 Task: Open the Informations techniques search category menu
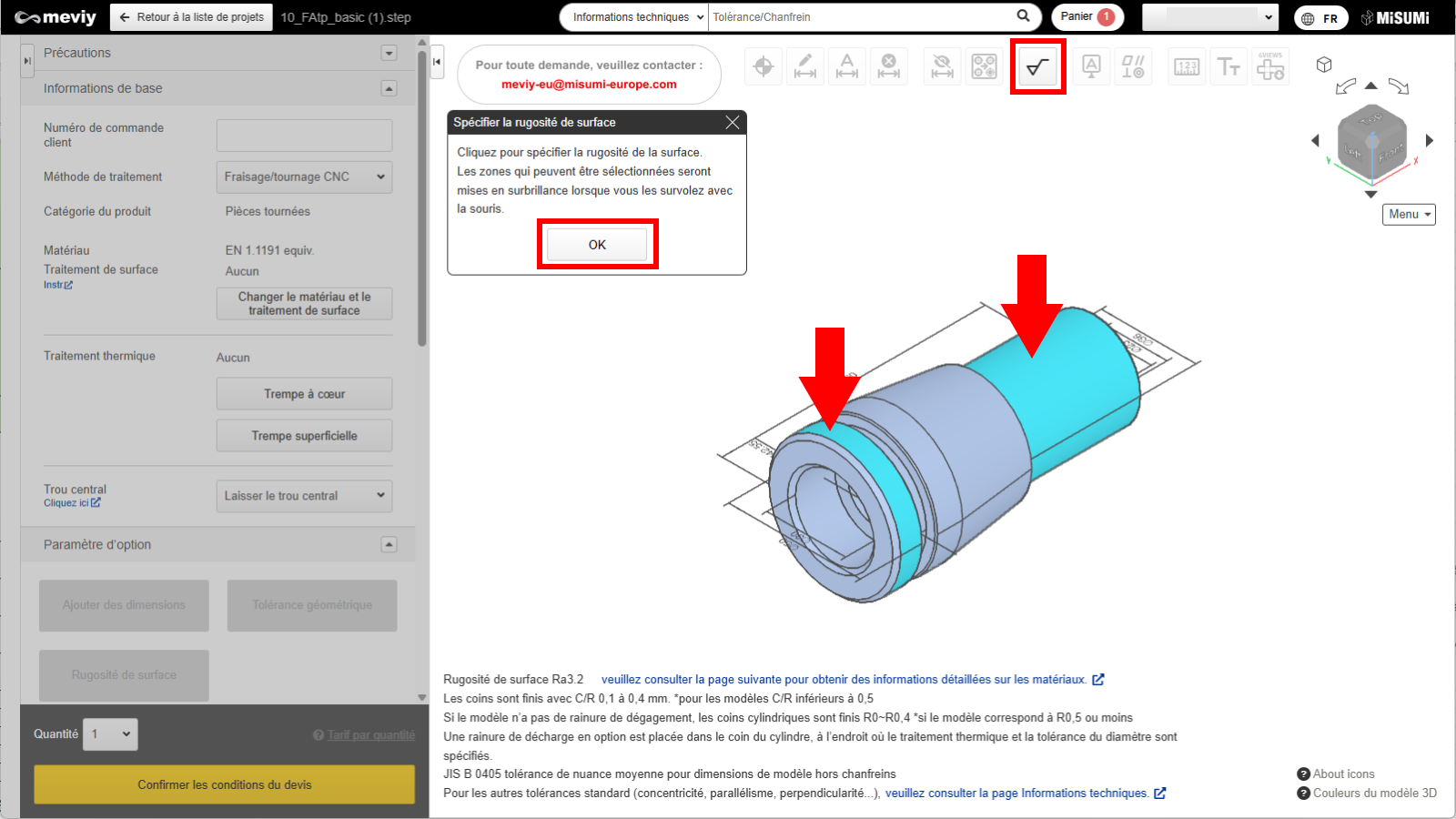click(634, 17)
